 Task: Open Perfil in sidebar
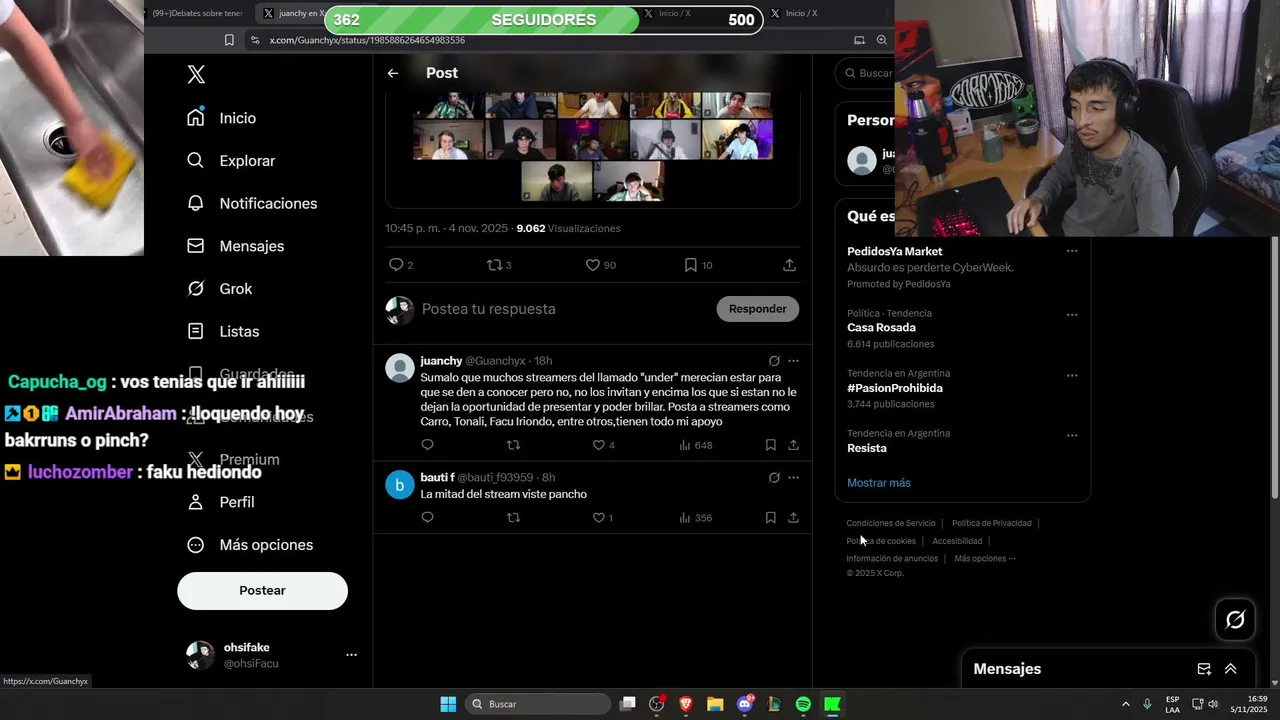(221, 502)
